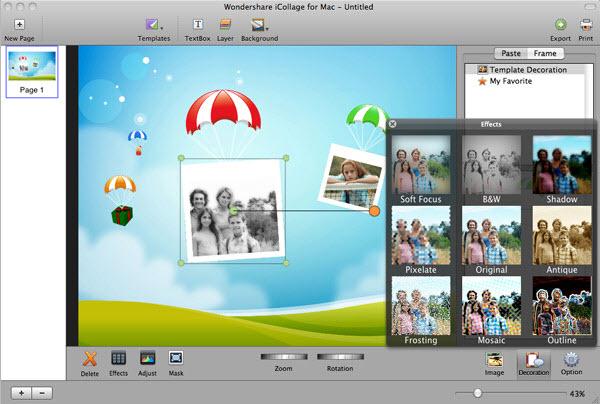Click the top-left resize handle of the selected photo
Viewport: 600px width, 404px height.
point(181,158)
